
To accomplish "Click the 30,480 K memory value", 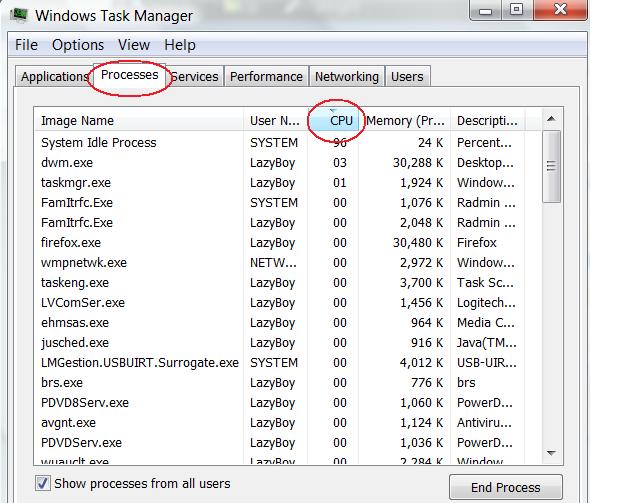I will click(418, 243).
